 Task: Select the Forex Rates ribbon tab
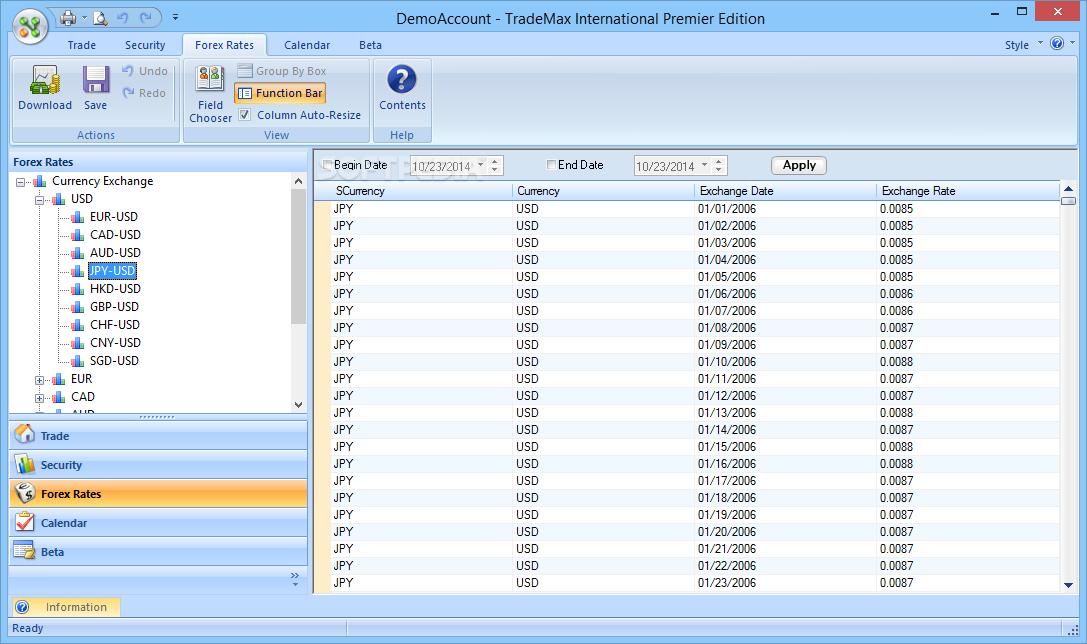(x=225, y=45)
